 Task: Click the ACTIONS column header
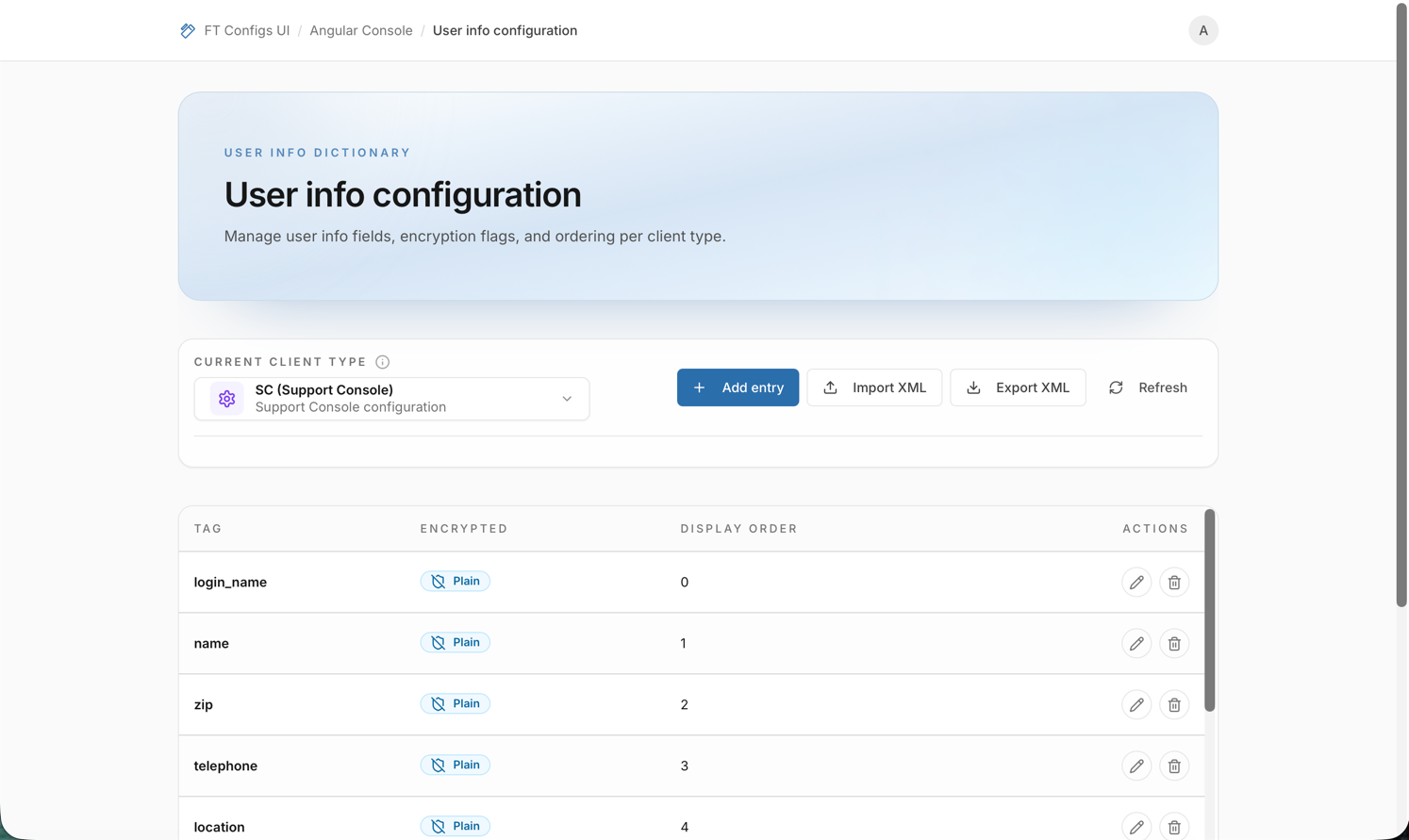tap(1155, 529)
